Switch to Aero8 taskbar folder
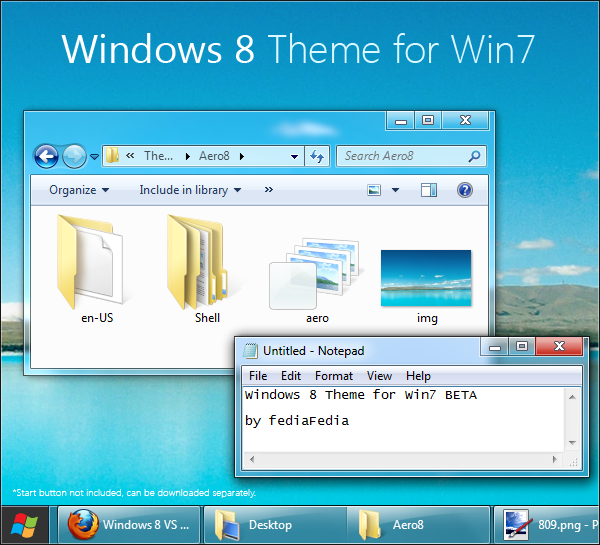This screenshot has width=600, height=545. (x=419, y=525)
